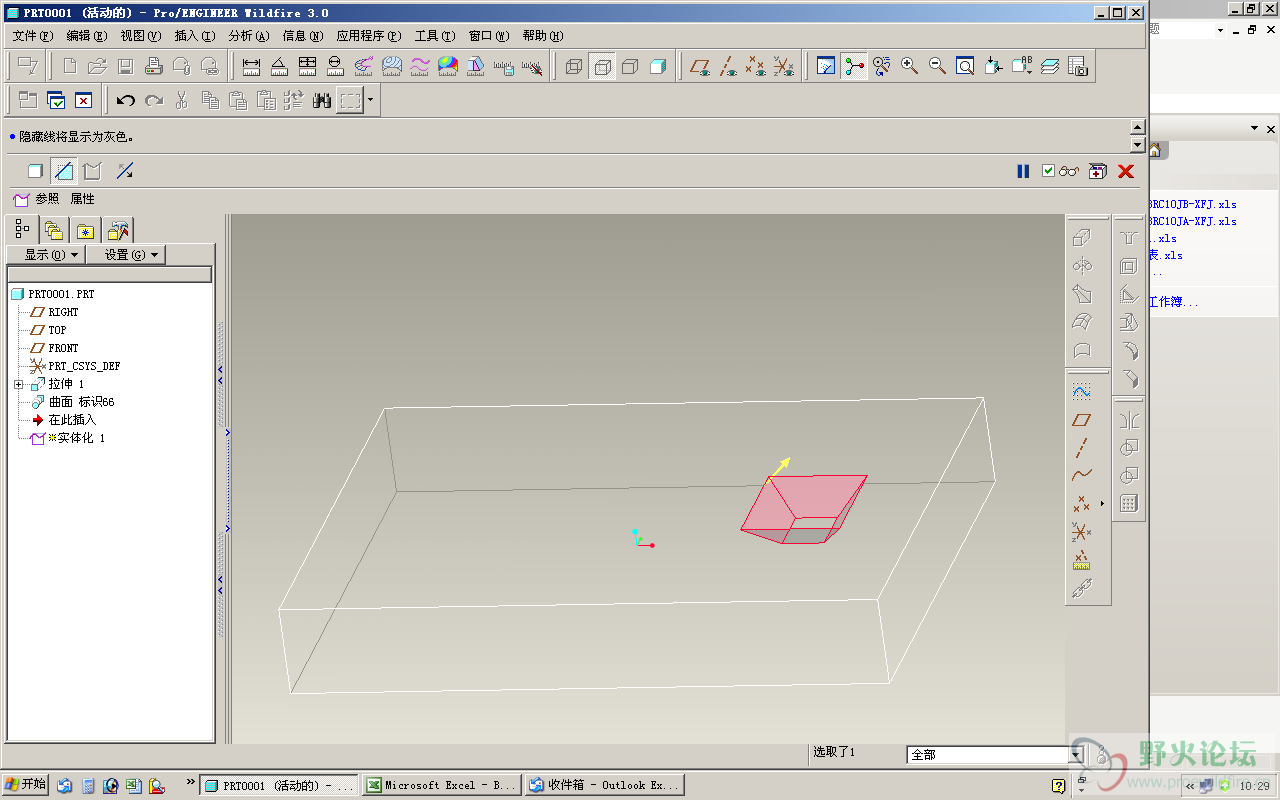The height and width of the screenshot is (800, 1280).
Task: Toggle datum axes display
Action: coord(729,66)
